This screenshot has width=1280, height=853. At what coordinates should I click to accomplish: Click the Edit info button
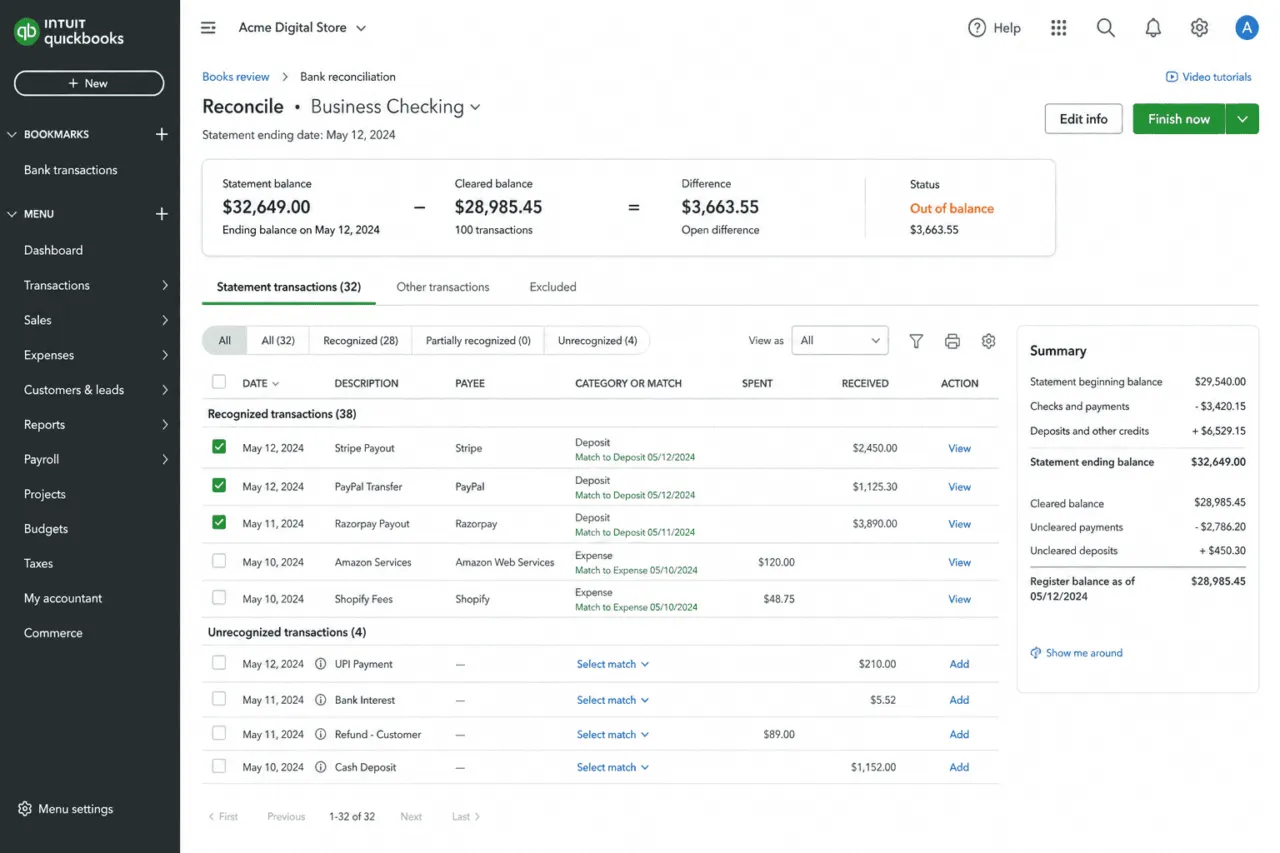pos(1083,119)
